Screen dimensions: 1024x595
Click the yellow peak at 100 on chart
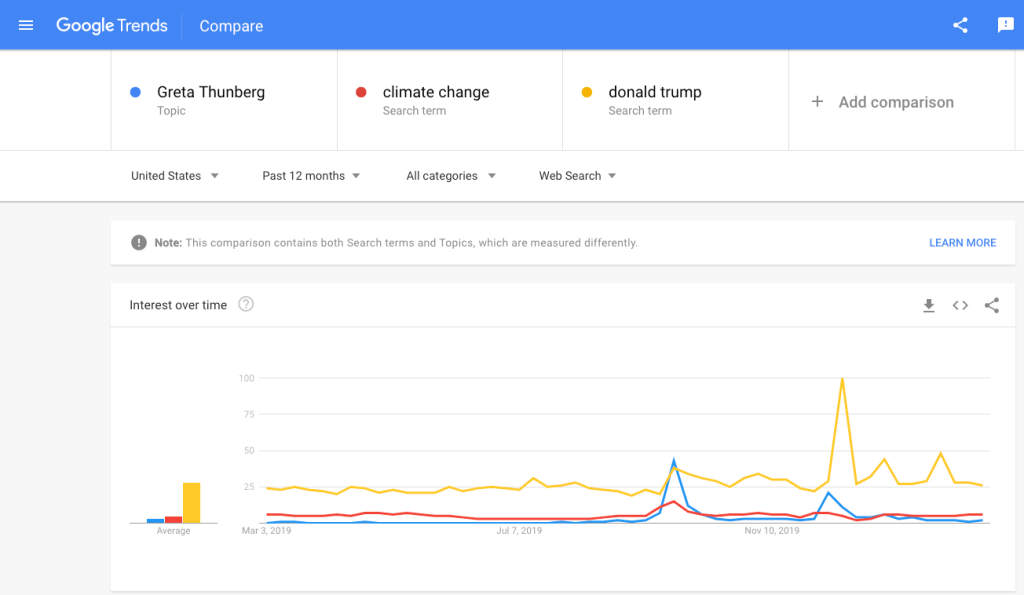(842, 379)
